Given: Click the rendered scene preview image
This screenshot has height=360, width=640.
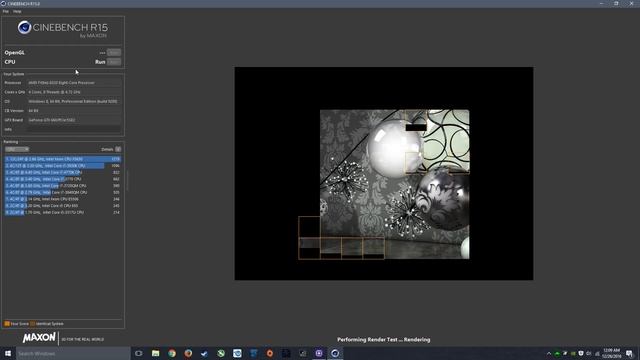Looking at the screenshot, I should pyautogui.click(x=384, y=173).
